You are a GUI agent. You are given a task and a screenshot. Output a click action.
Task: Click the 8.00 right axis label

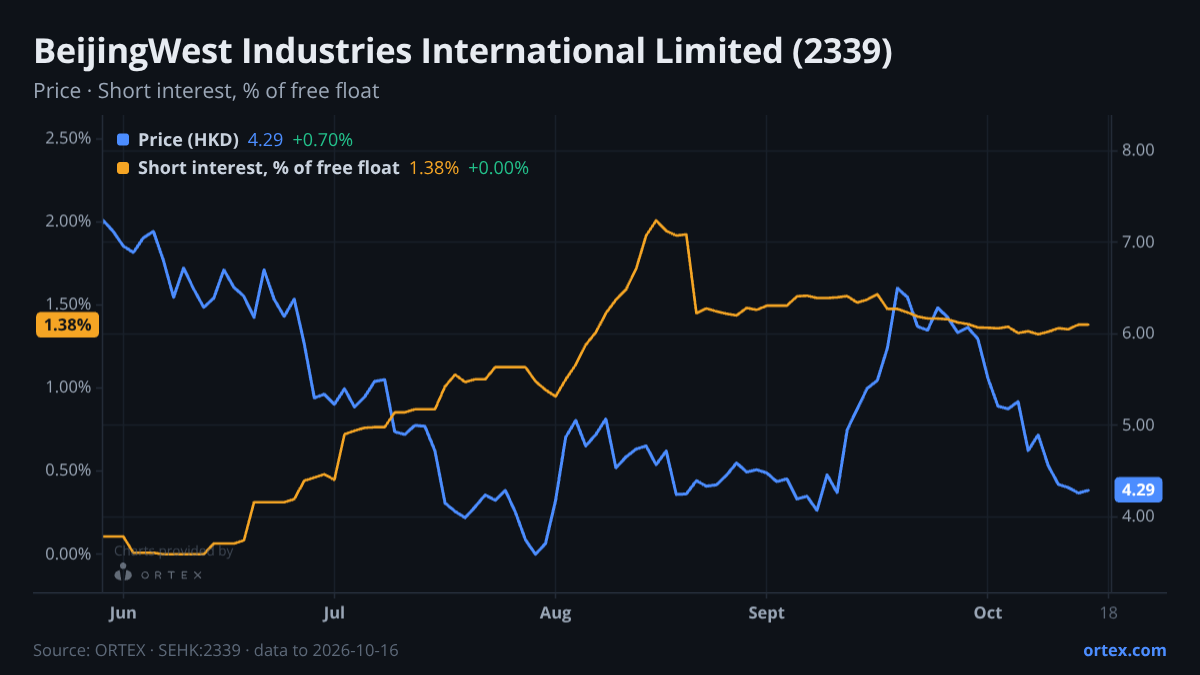coord(1139,151)
